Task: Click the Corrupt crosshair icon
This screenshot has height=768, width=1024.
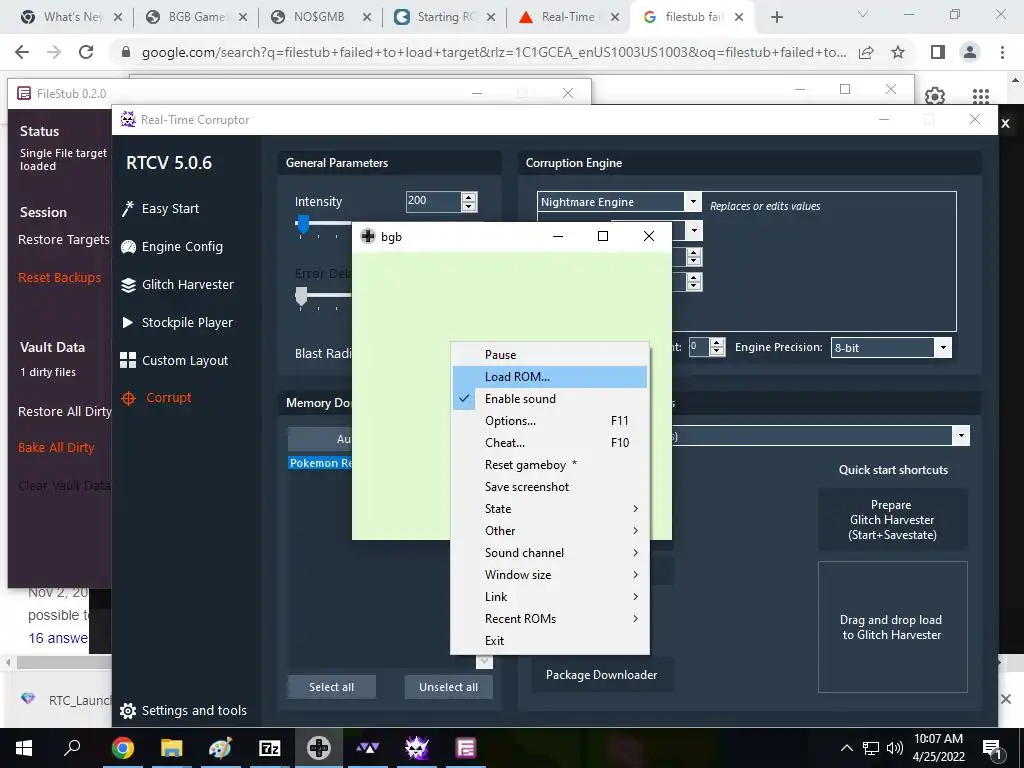Action: [x=128, y=398]
